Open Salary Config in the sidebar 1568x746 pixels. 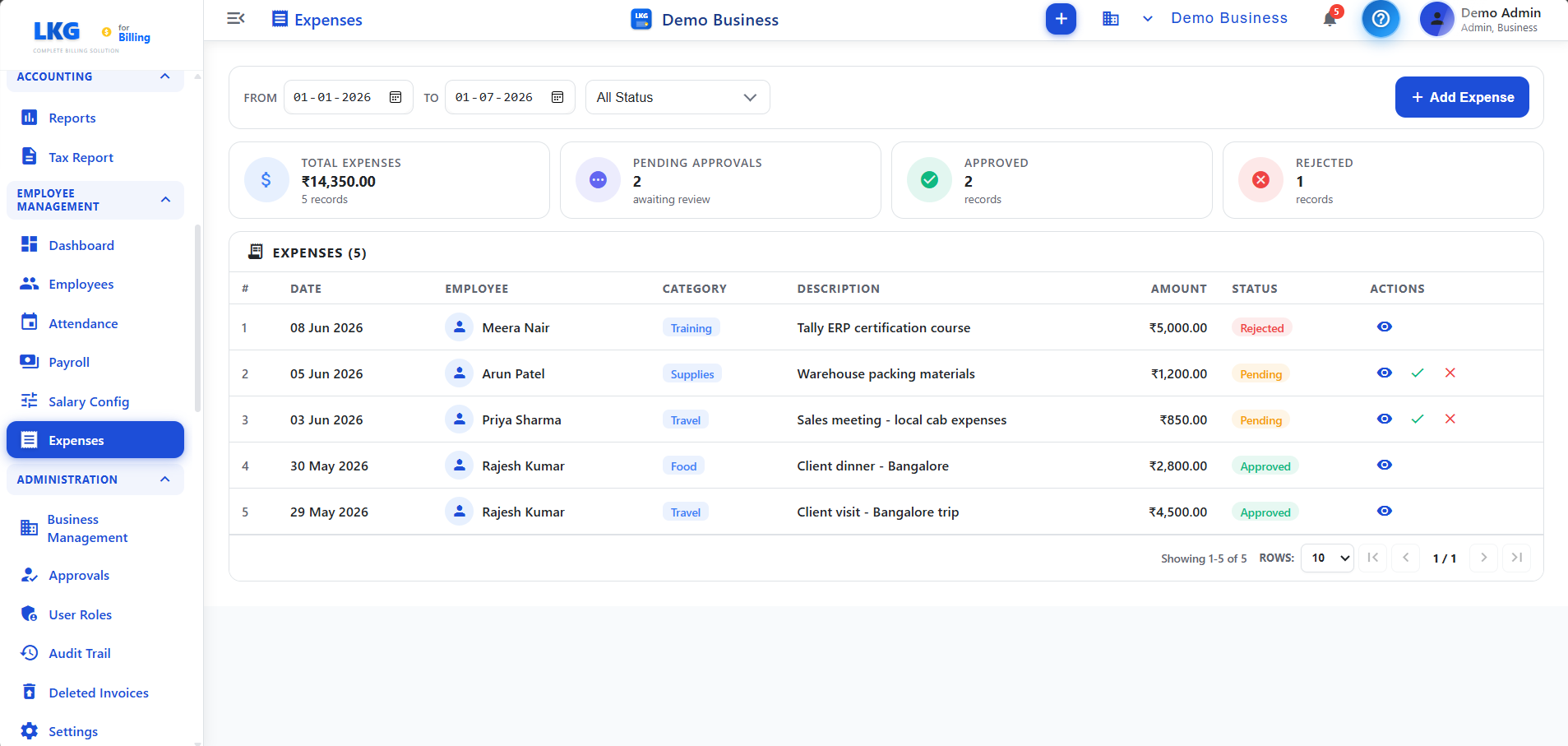[x=95, y=401]
